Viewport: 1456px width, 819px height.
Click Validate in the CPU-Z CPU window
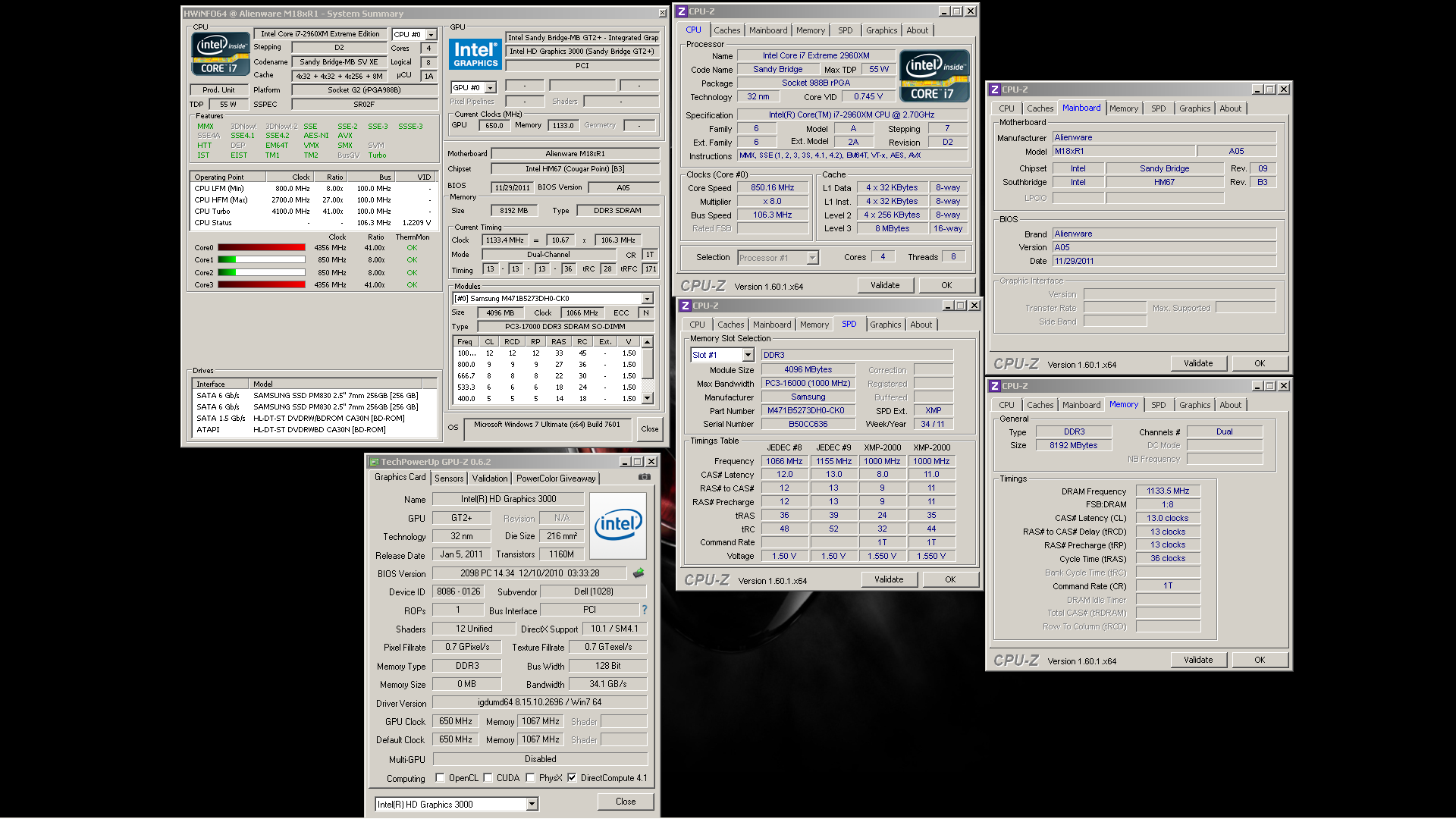[x=885, y=286]
